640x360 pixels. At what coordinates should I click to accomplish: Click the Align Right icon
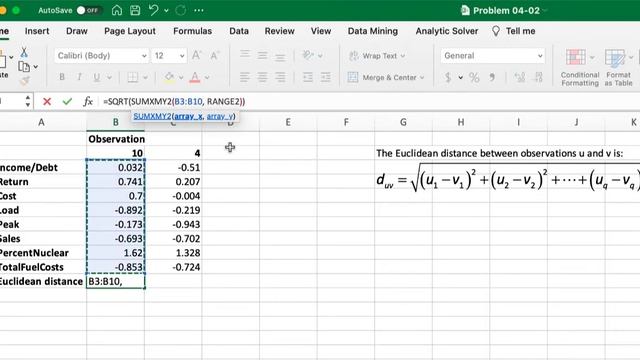pos(280,77)
